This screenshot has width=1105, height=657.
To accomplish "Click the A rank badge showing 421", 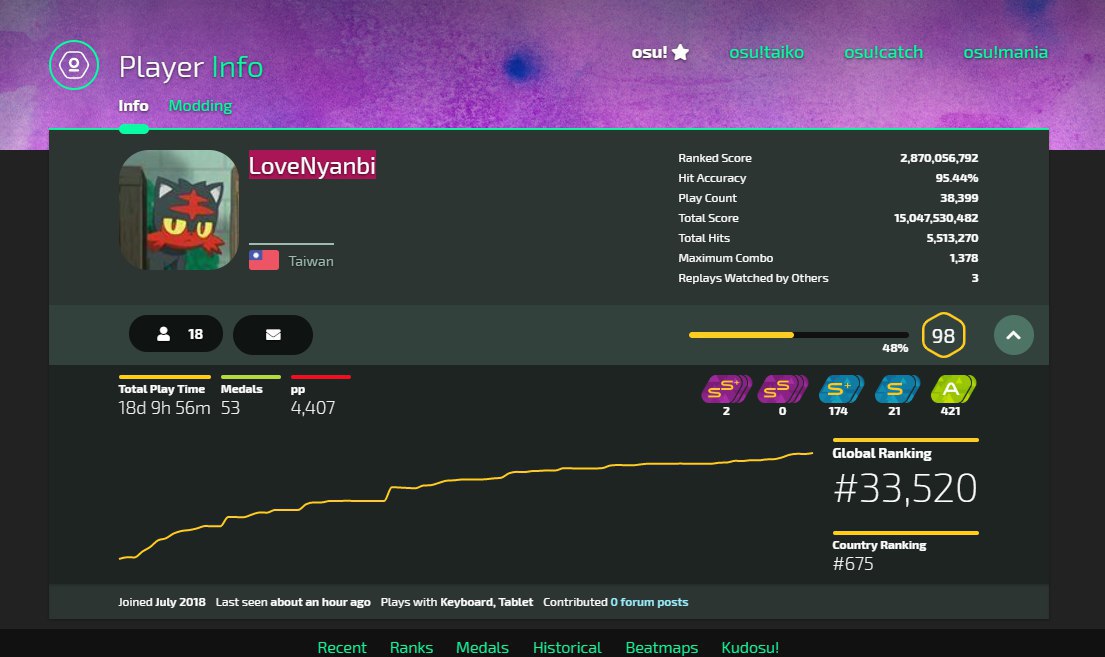I will (953, 389).
